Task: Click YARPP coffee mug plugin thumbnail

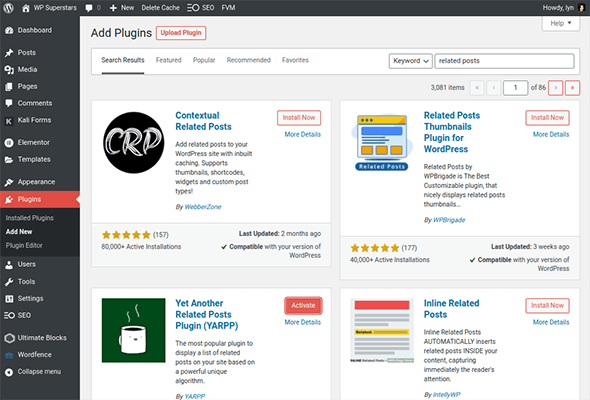Action: click(x=134, y=330)
